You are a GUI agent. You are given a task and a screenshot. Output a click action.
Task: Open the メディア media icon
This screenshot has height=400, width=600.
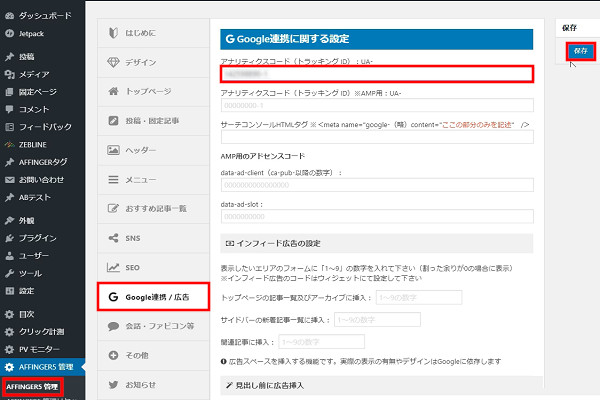[x=10, y=74]
